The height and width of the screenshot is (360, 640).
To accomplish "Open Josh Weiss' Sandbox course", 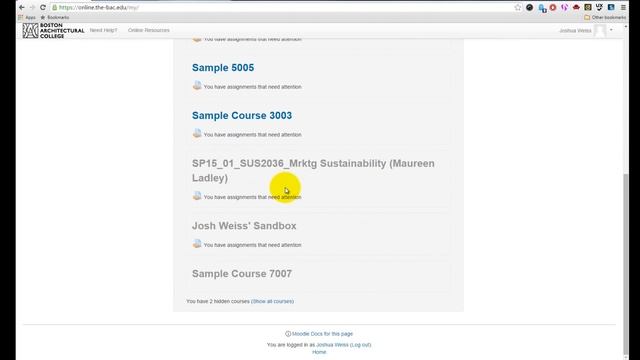I will 244,226.
